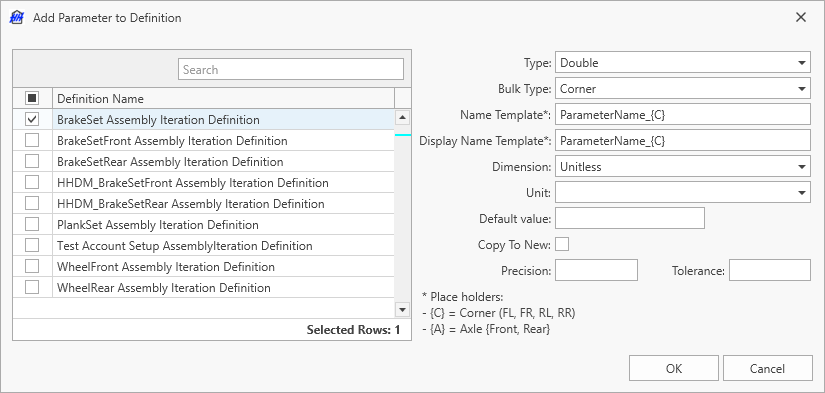Click the Tolerance input field
This screenshot has width=825, height=393.
(770, 270)
